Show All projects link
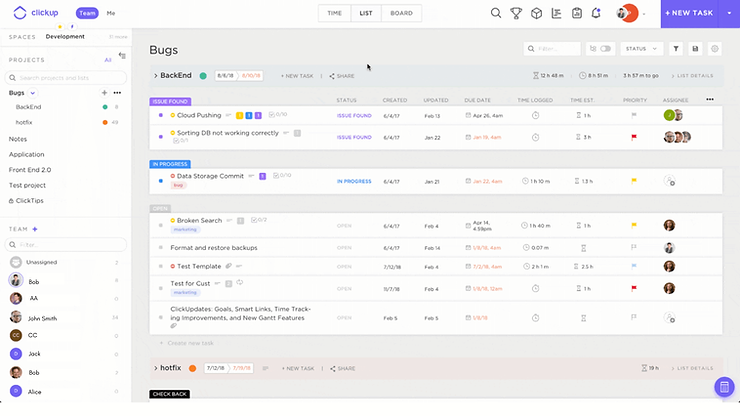This screenshot has height=416, width=740. tap(108, 60)
